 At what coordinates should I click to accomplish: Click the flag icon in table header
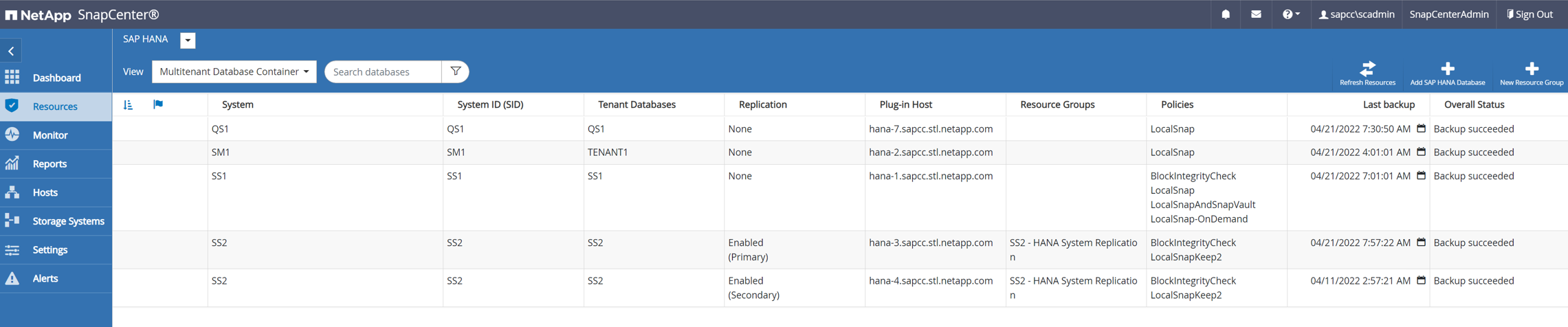coord(158,104)
